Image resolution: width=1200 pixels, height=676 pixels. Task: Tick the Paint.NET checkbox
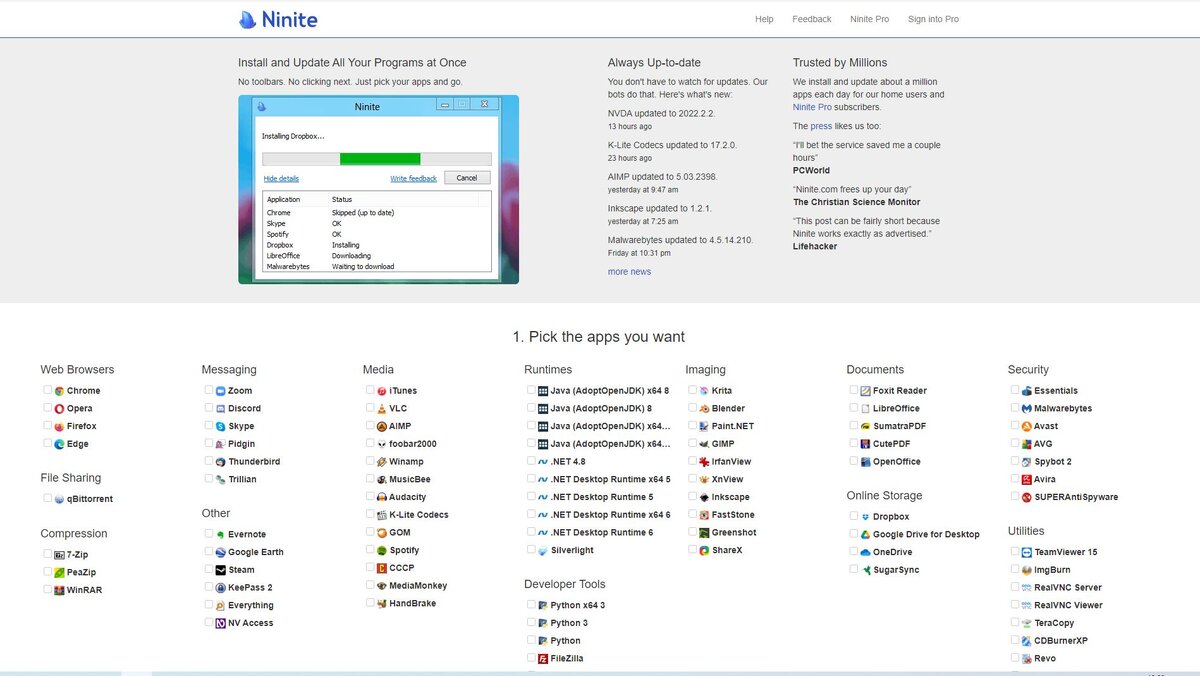coord(692,426)
